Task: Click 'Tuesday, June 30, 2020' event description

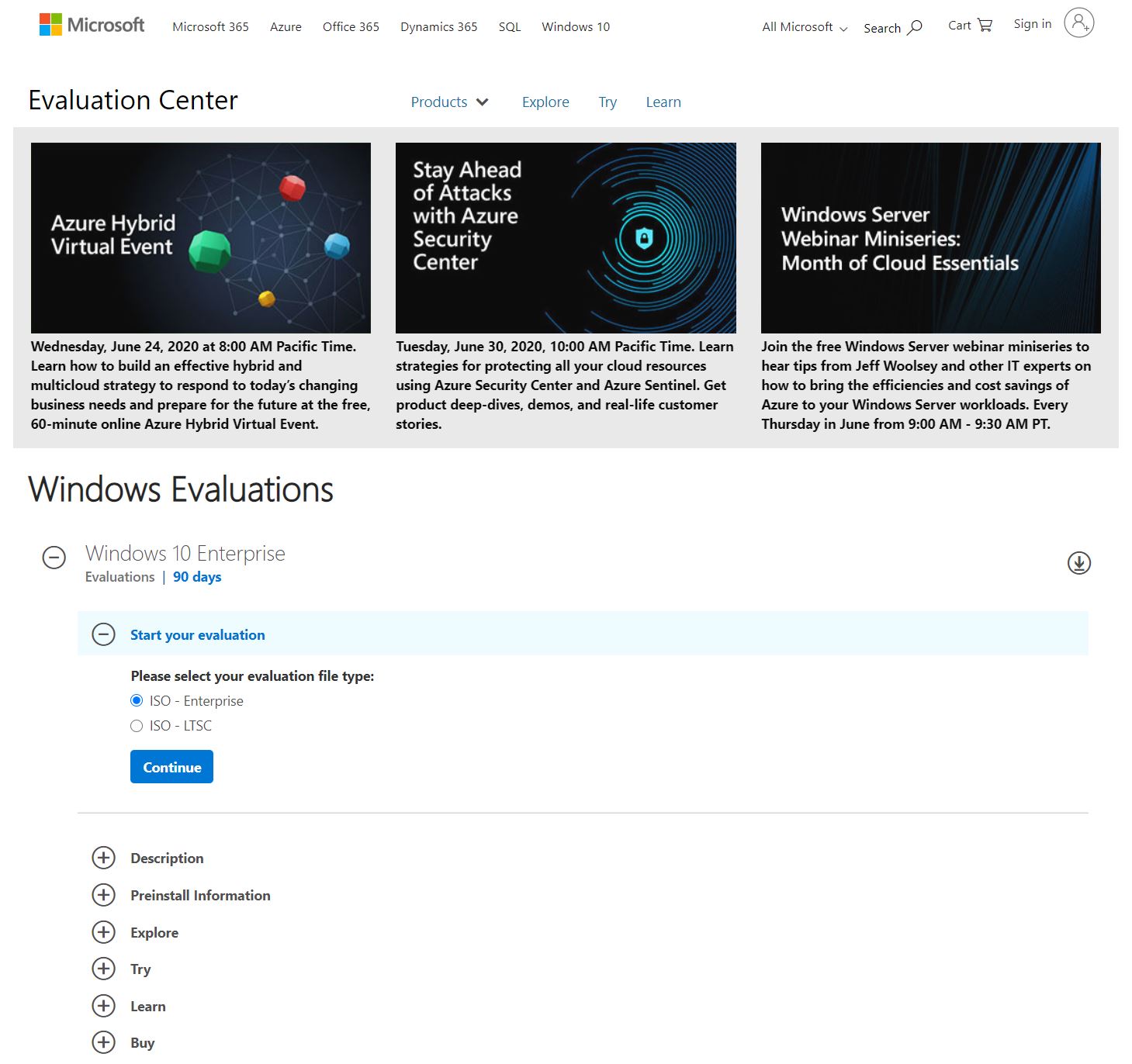Action: click(565, 385)
